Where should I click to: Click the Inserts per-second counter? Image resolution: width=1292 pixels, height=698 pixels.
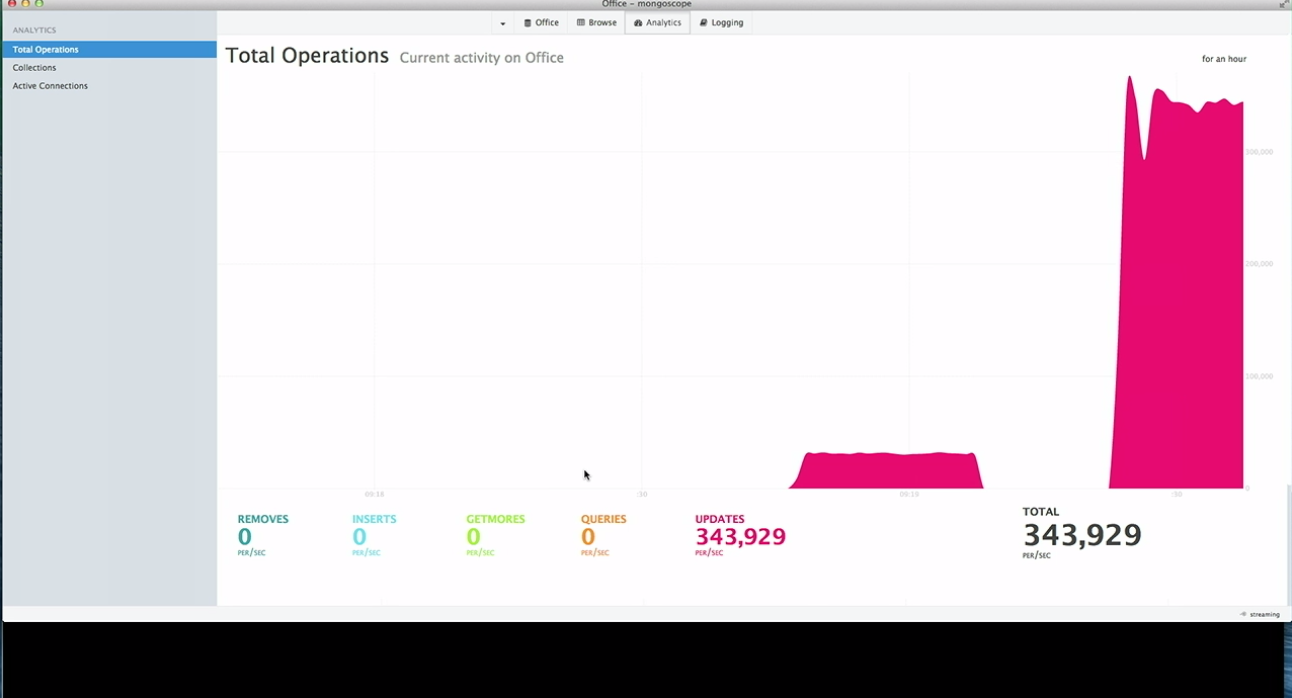(x=374, y=535)
